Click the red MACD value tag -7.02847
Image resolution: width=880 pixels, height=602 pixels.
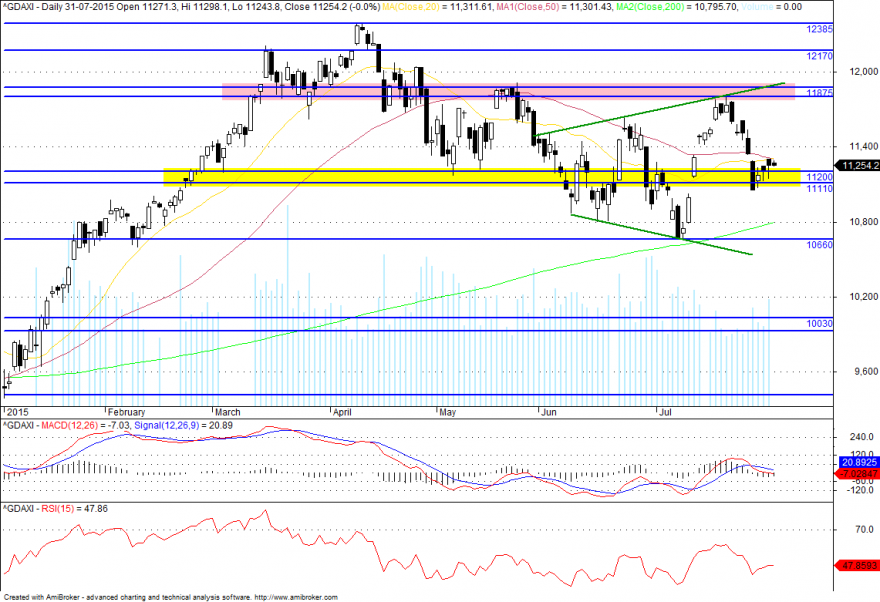[859, 474]
